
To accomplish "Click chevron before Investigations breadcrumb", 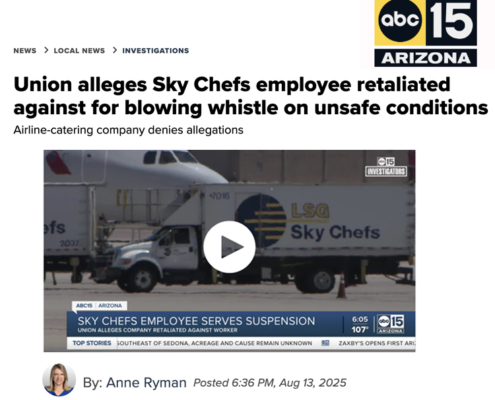I will [x=115, y=50].
